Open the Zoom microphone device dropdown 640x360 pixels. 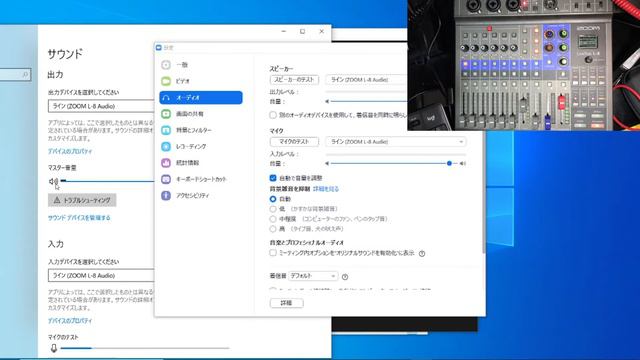pos(396,142)
